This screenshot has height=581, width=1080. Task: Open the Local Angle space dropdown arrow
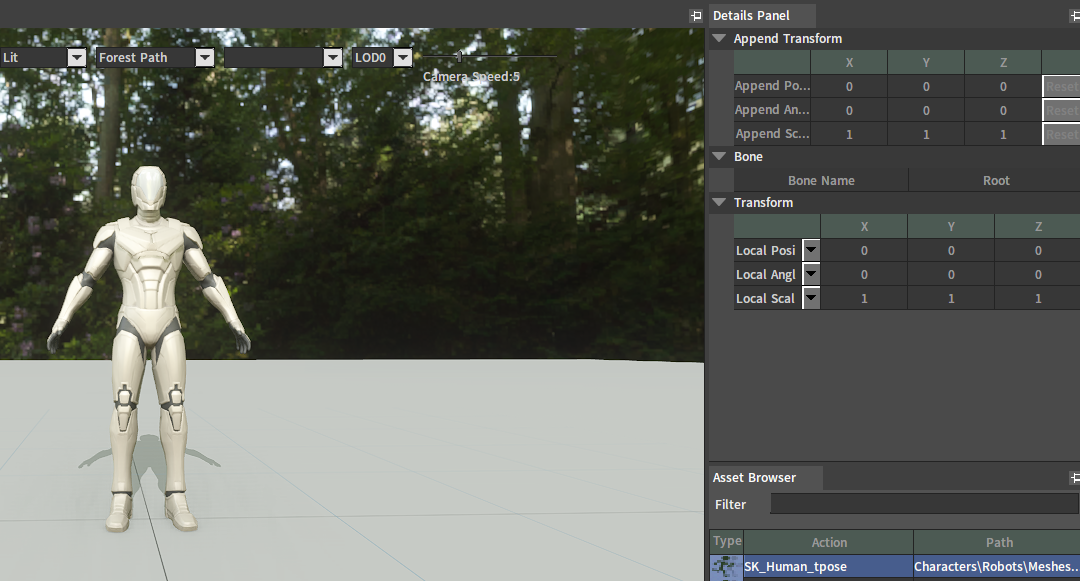point(811,274)
